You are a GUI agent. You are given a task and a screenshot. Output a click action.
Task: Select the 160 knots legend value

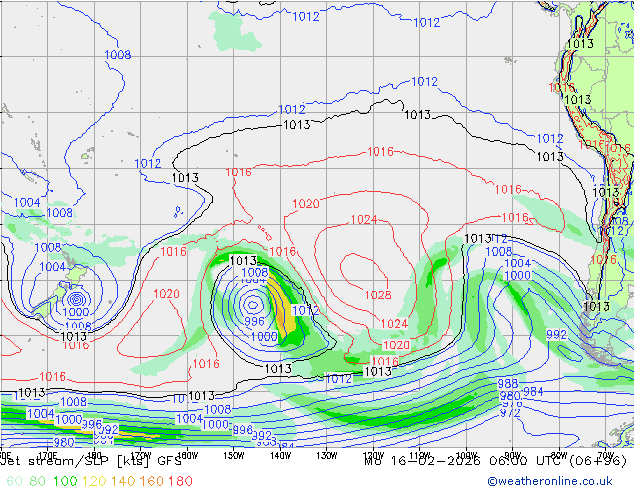point(151,481)
